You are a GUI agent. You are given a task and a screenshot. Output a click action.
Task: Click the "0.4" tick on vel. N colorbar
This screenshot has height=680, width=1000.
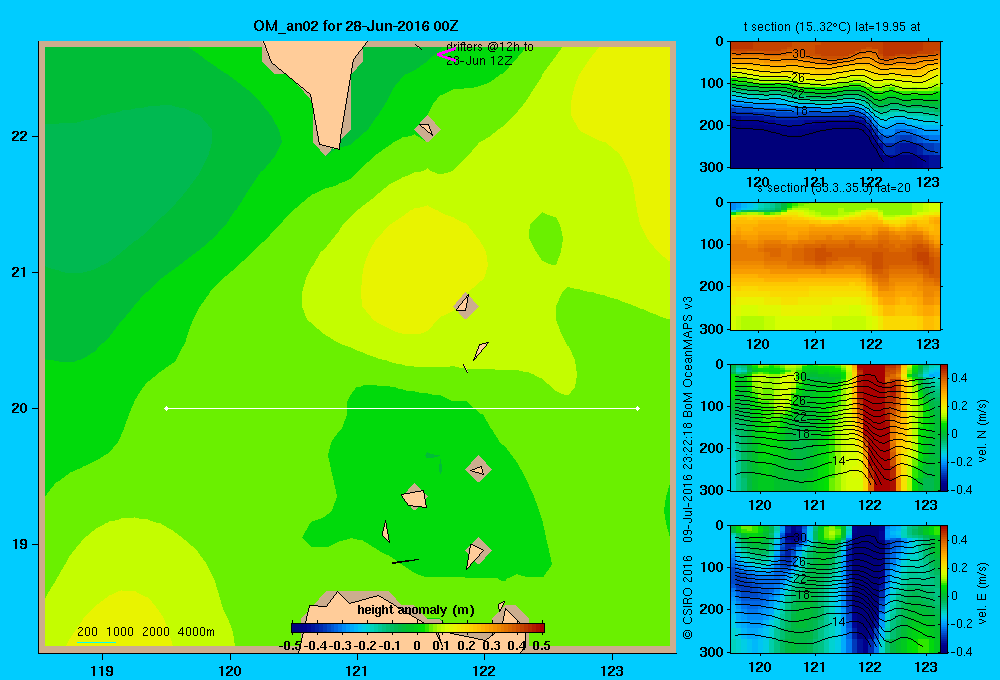[x=959, y=378]
